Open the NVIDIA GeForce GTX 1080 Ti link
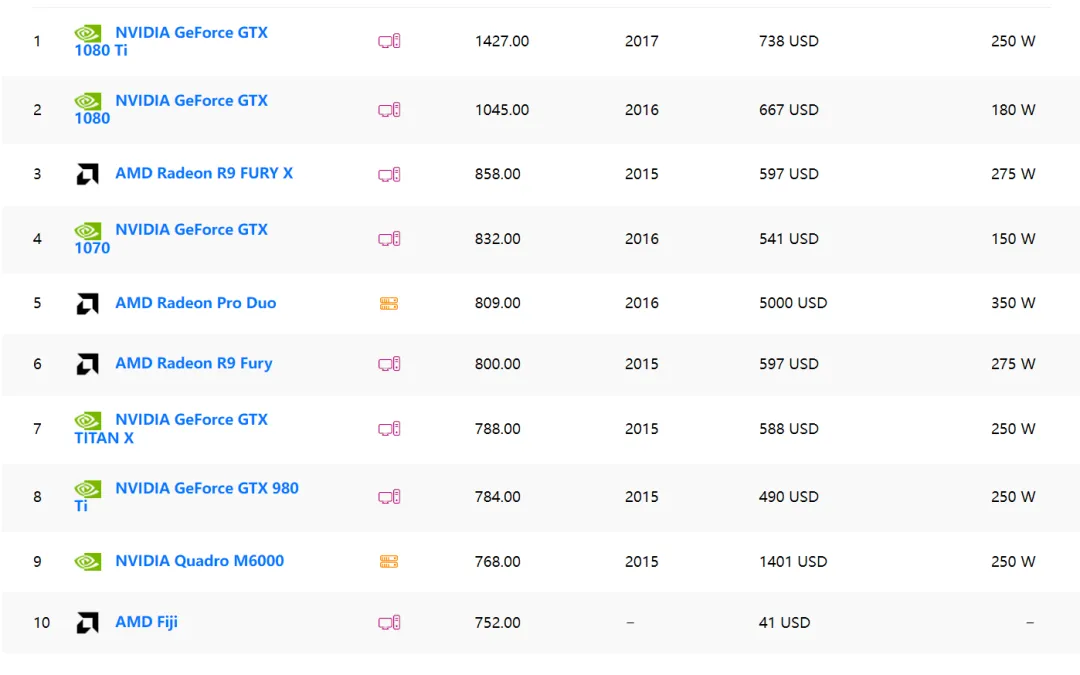Image resolution: width=1080 pixels, height=675 pixels. pos(171,41)
